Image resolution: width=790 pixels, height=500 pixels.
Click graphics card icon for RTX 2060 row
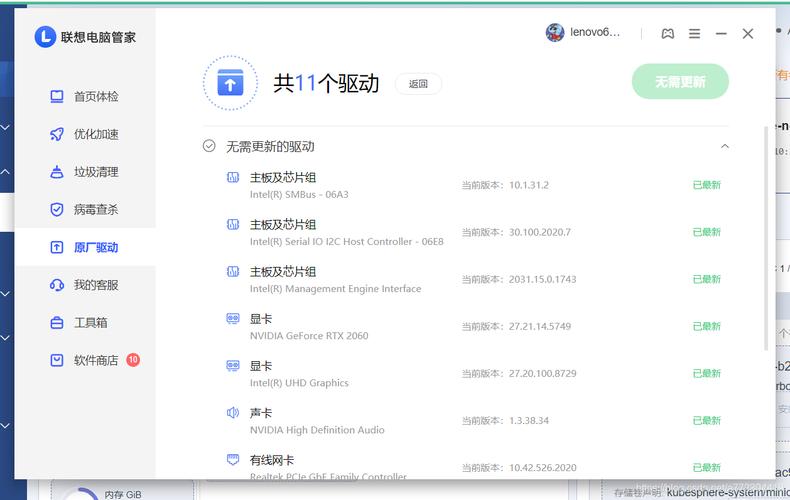click(x=233, y=319)
